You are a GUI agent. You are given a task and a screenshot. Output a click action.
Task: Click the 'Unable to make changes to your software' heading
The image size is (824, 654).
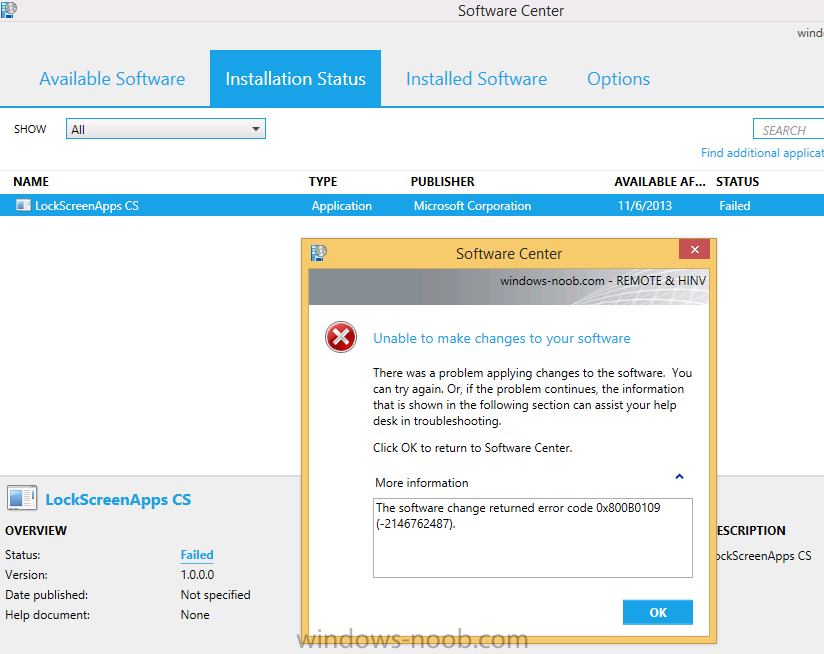point(502,338)
